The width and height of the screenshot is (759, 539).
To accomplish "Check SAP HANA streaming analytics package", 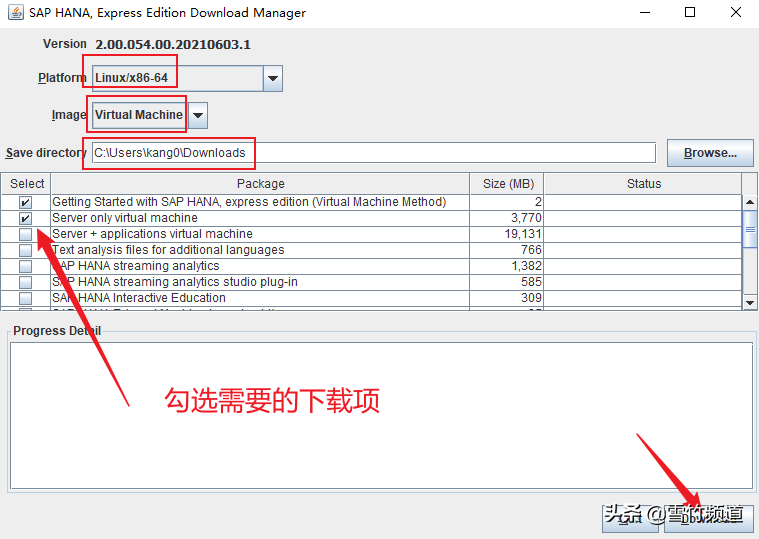I will pyautogui.click(x=25, y=266).
